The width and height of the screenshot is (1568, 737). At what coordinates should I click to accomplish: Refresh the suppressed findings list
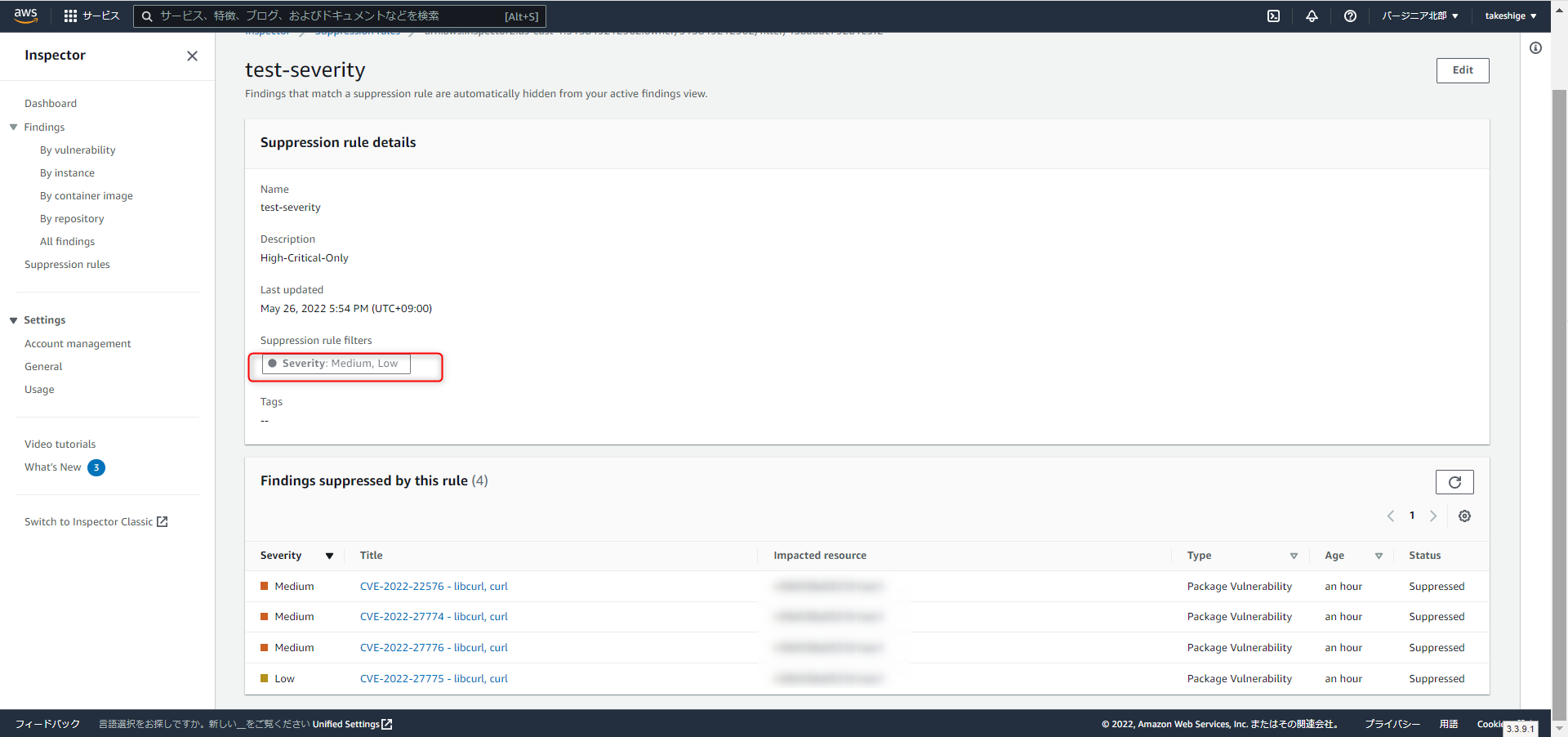pos(1454,482)
